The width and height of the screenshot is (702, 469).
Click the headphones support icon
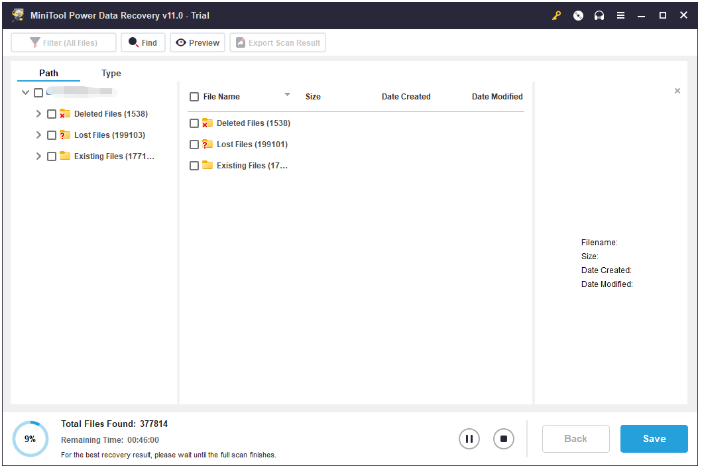pos(599,16)
